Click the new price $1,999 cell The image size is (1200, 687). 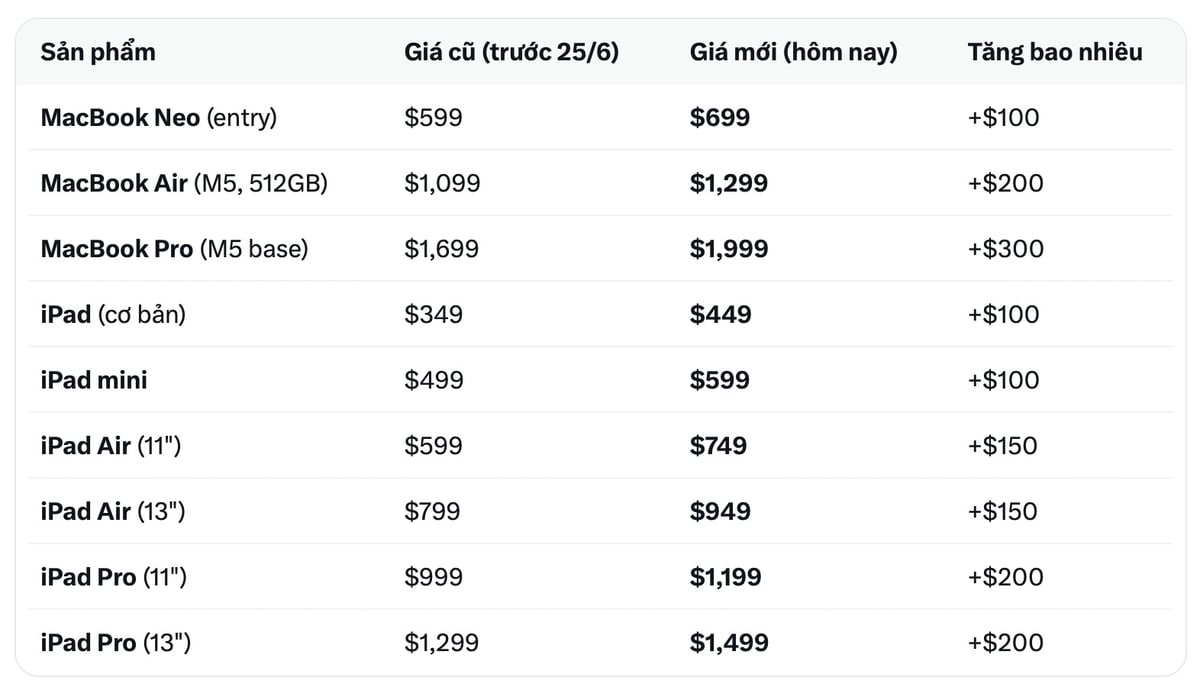[729, 249]
